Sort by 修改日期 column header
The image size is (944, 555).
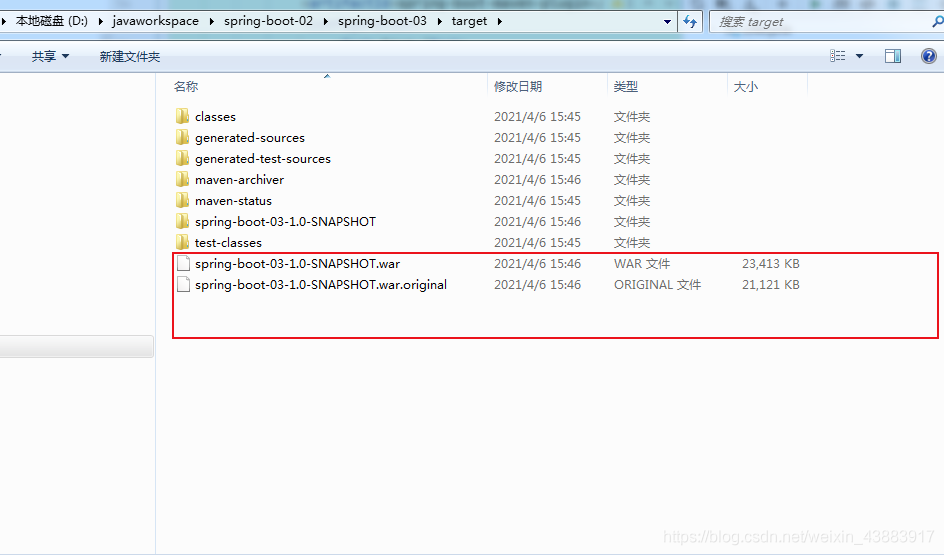pos(518,87)
